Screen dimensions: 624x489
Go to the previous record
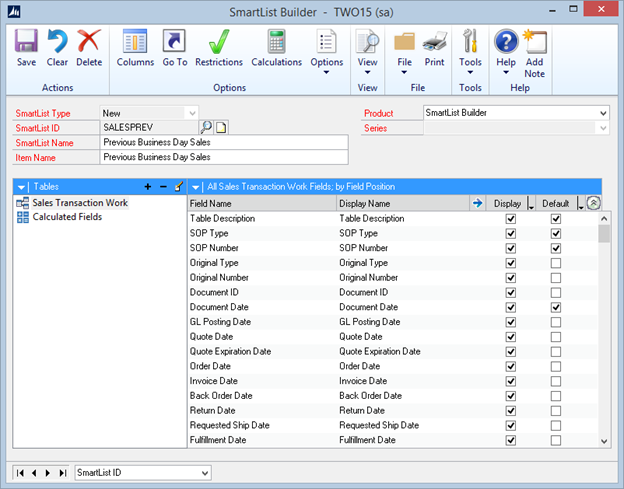pyautogui.click(x=34, y=473)
